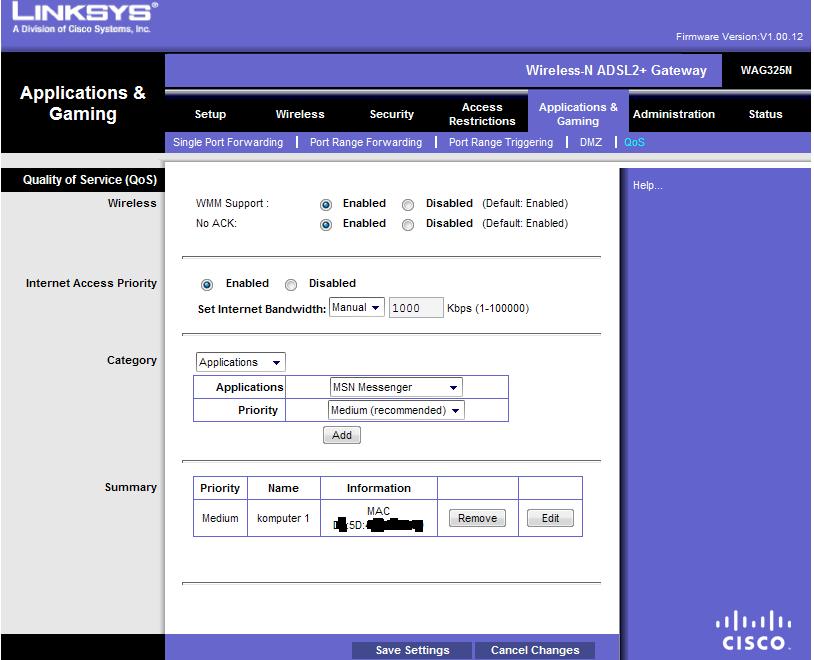This screenshot has width=814, height=660.
Task: Click the Medium priority summary cell
Action: point(220,518)
